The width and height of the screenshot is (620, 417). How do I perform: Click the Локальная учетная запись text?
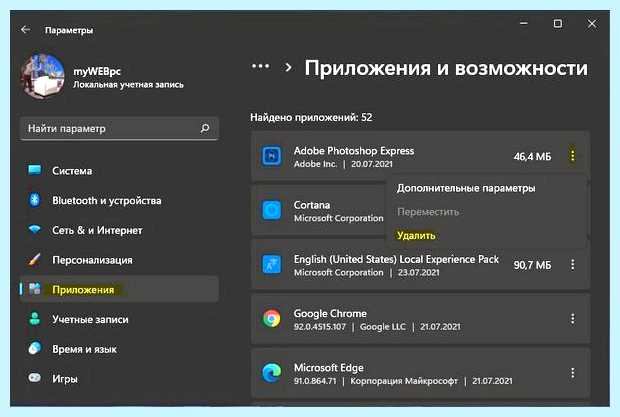(x=128, y=85)
